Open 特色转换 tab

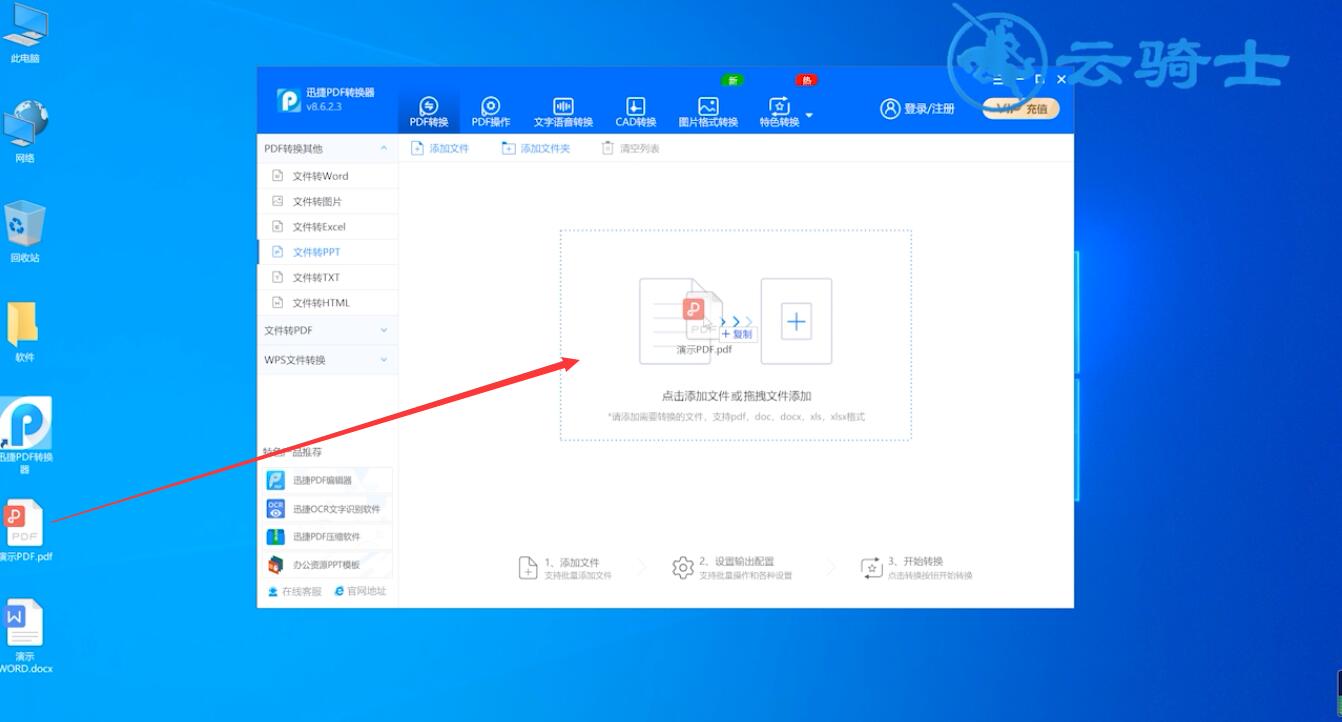coord(779,112)
